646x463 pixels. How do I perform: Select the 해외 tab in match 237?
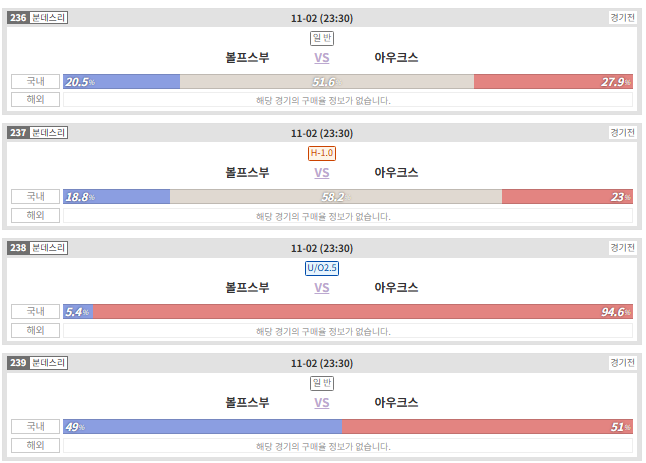[x=35, y=215]
